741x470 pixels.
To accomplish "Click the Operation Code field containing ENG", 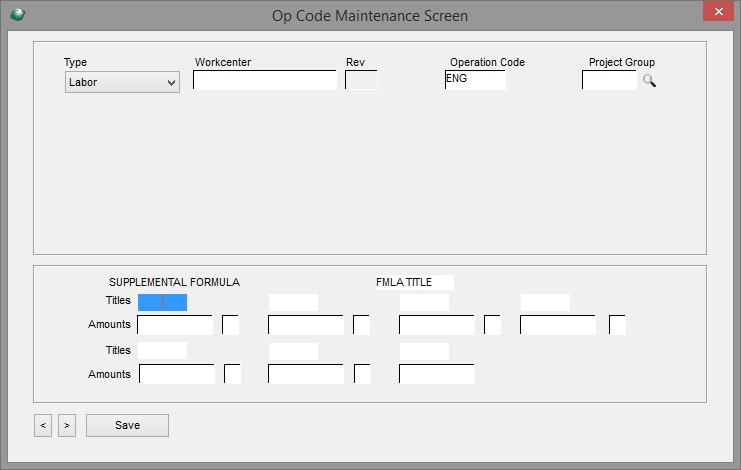I will 475,80.
